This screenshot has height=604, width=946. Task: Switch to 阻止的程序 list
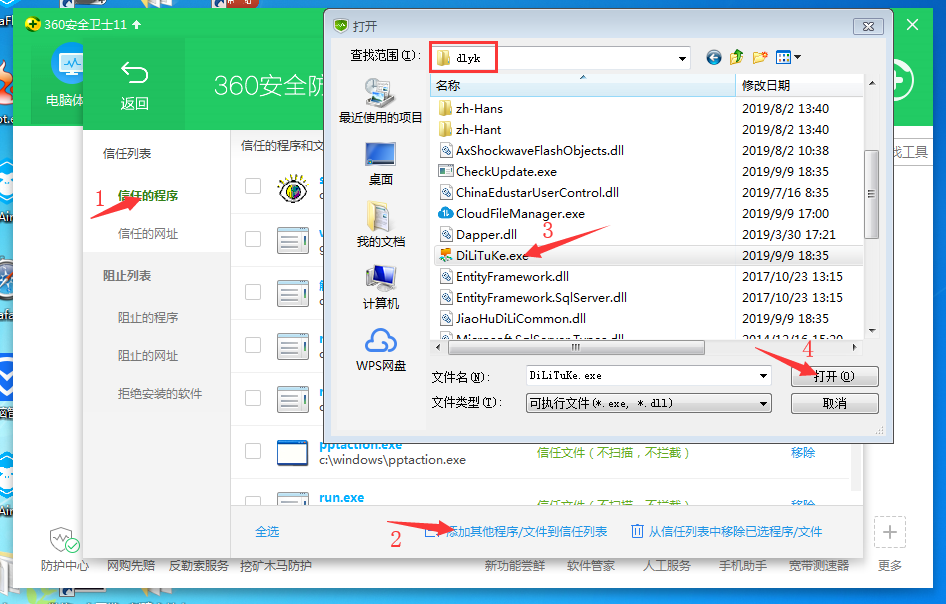coord(148,318)
